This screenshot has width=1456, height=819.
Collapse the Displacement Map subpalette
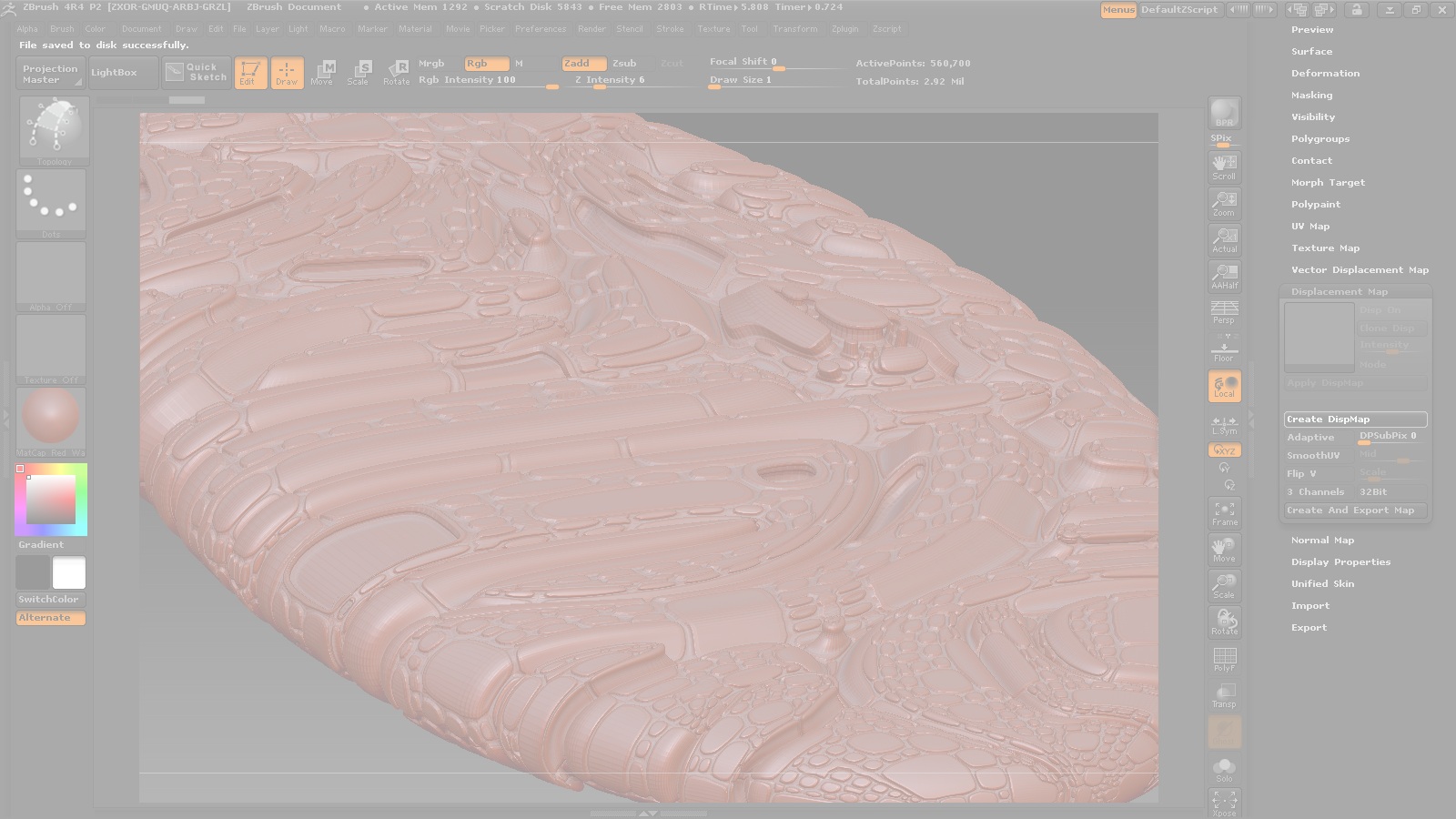pos(1340,292)
